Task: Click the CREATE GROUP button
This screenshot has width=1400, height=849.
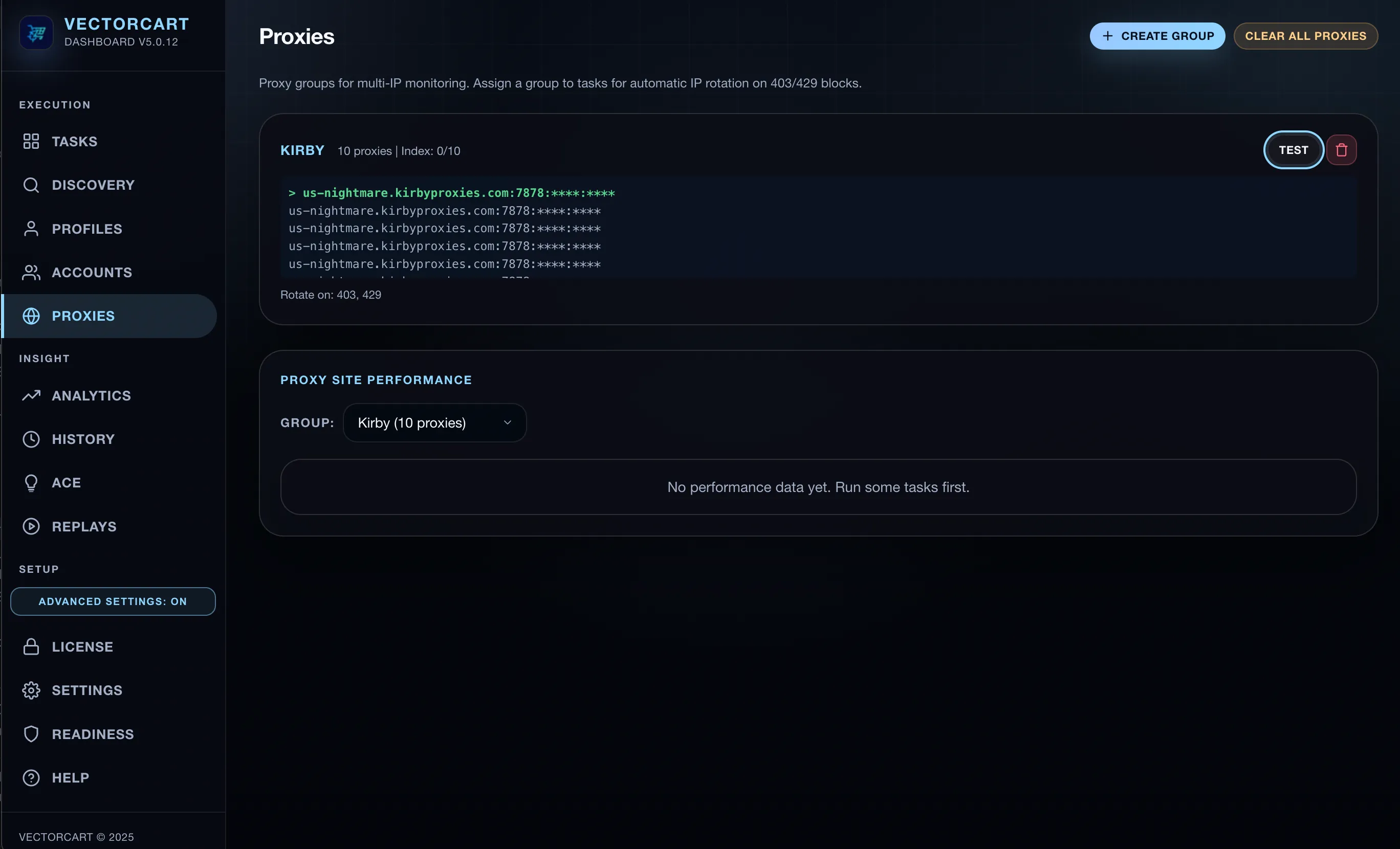Action: (1157, 35)
